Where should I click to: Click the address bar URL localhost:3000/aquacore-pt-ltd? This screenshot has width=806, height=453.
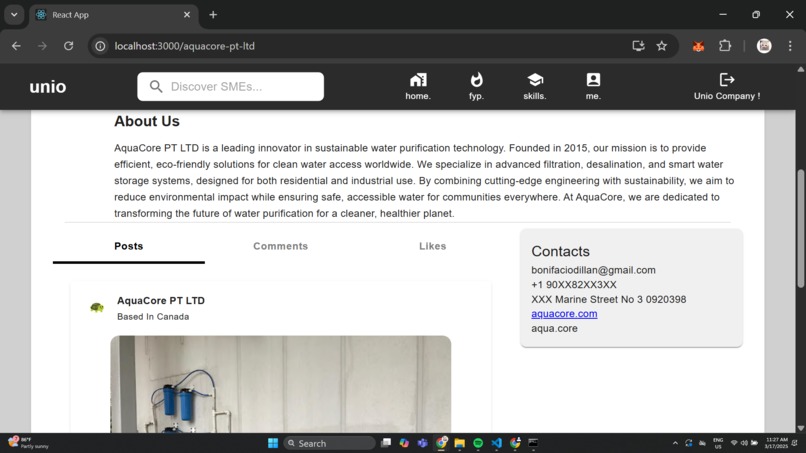click(185, 46)
